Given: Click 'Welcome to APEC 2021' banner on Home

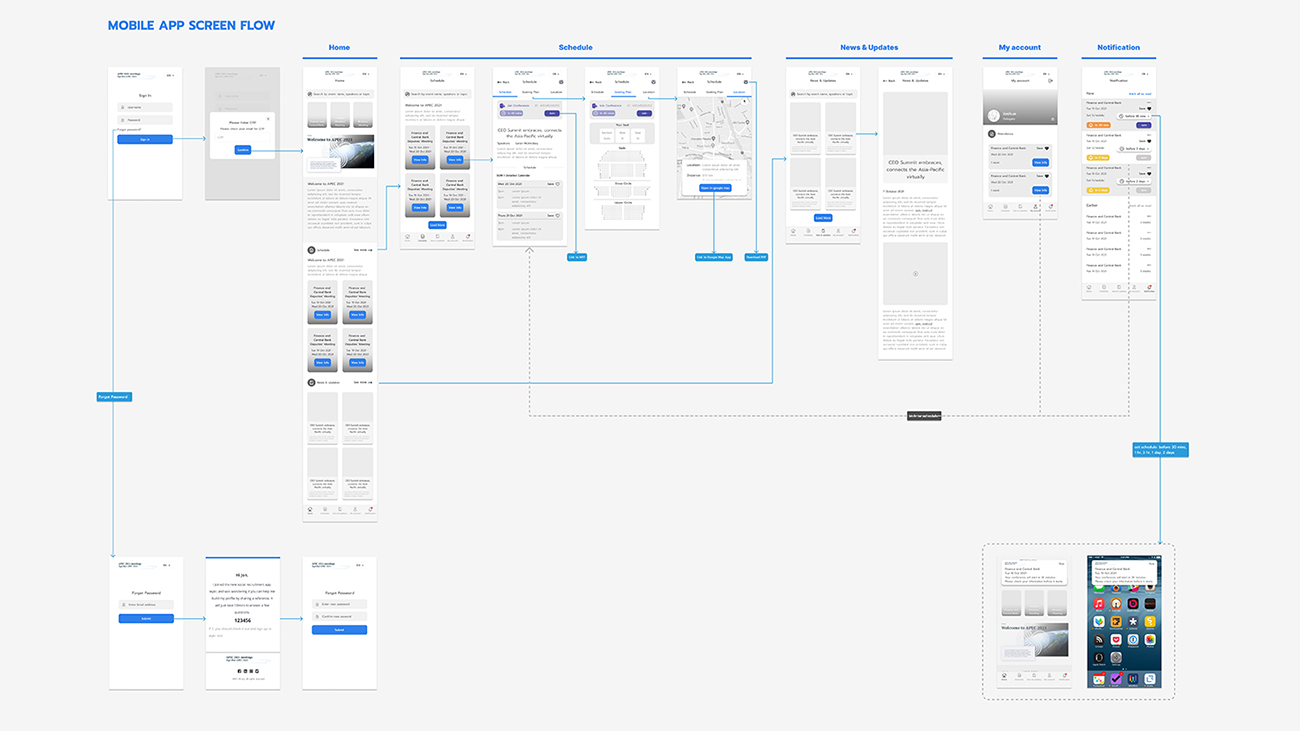Looking at the screenshot, I should click(340, 153).
